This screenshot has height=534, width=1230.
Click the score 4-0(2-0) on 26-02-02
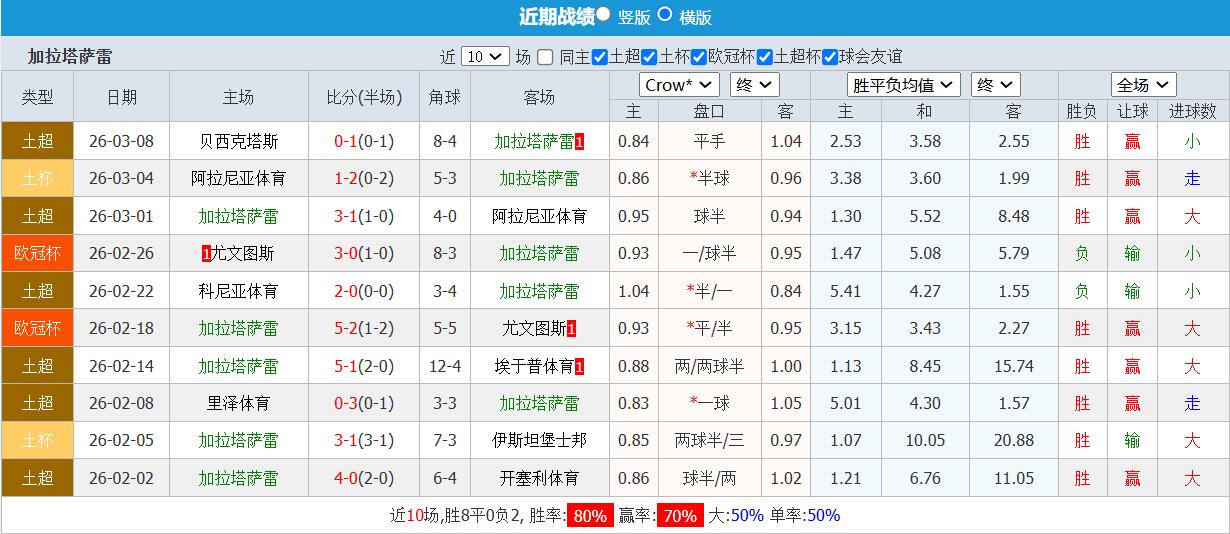click(364, 479)
